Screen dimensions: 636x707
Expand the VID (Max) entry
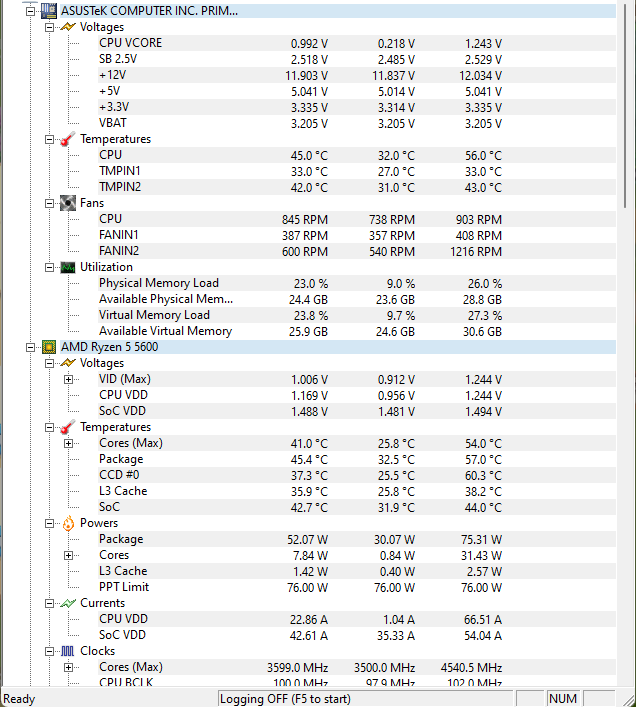pos(69,379)
